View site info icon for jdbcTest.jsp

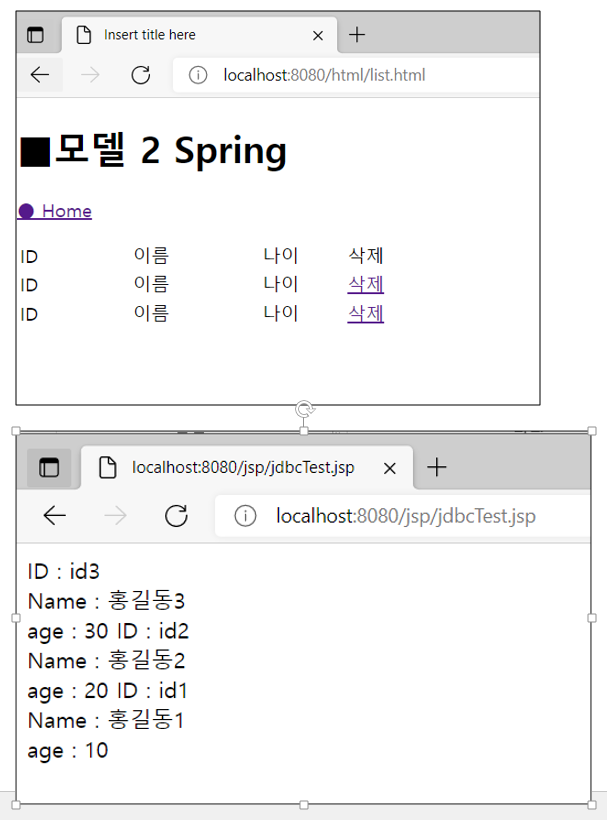coord(245,516)
